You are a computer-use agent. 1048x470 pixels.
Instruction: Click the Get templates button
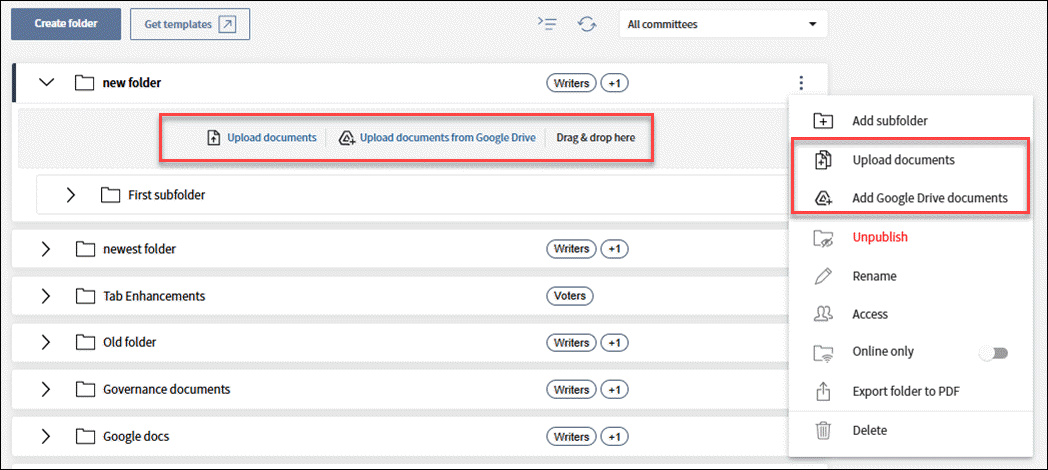click(x=189, y=24)
